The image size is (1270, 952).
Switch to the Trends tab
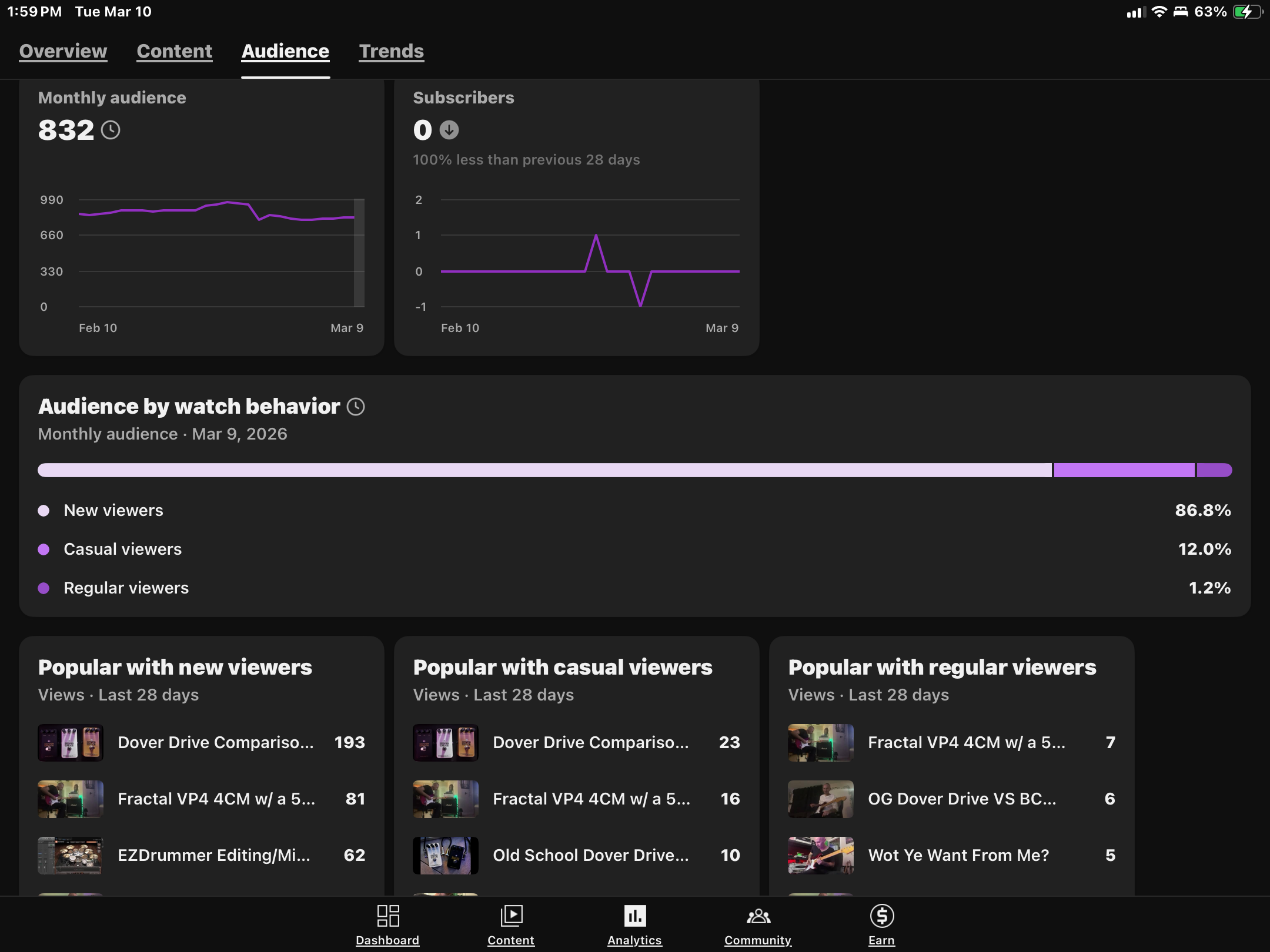(391, 51)
